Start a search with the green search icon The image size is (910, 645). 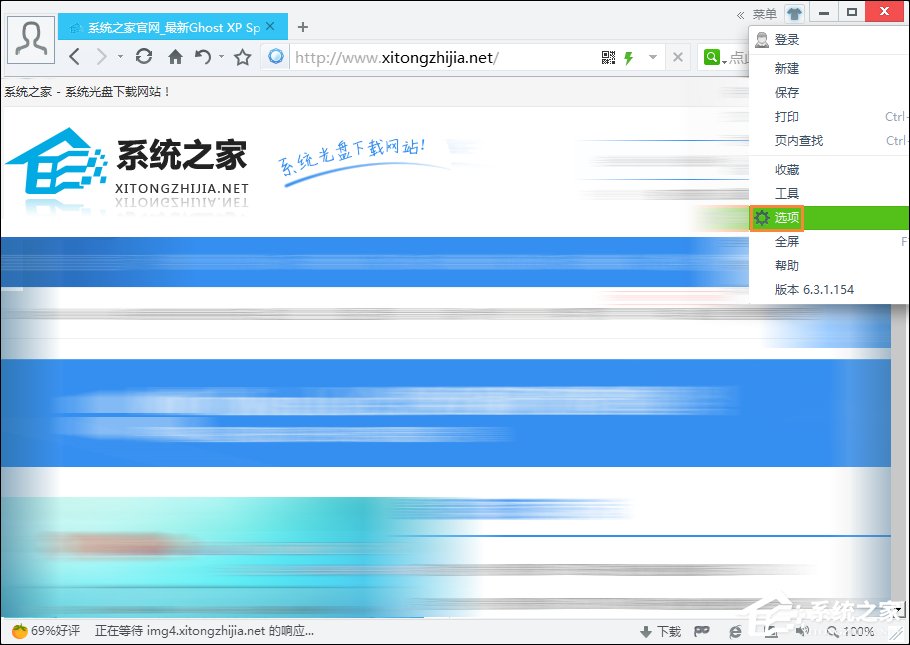(710, 57)
